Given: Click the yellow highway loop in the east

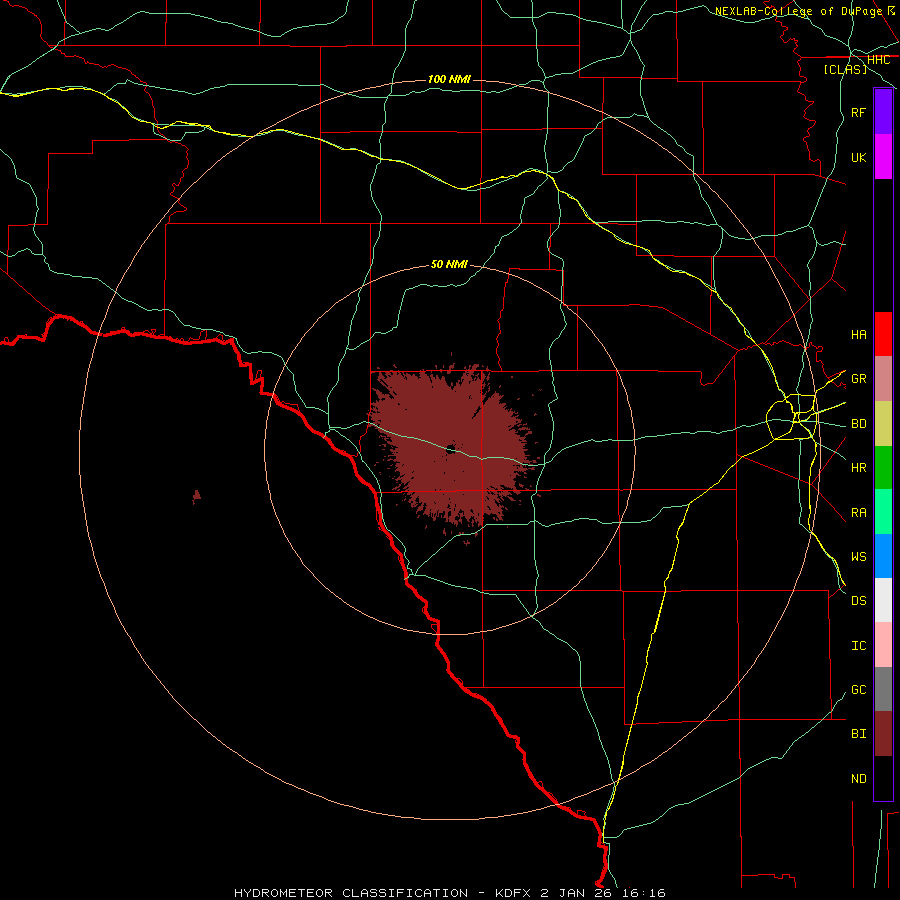Looking at the screenshot, I should pyautogui.click(x=792, y=417).
